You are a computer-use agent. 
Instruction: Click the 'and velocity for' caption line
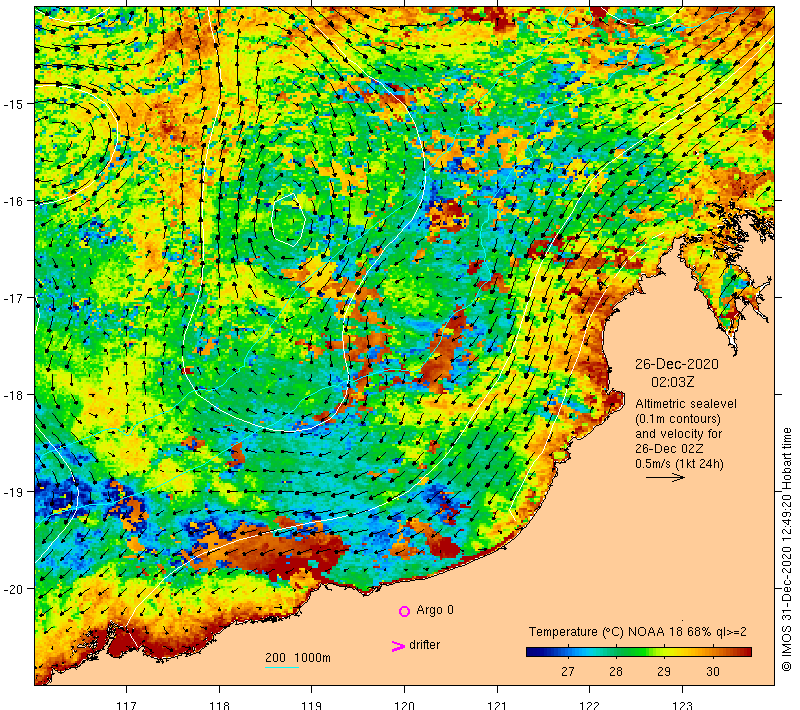(679, 434)
